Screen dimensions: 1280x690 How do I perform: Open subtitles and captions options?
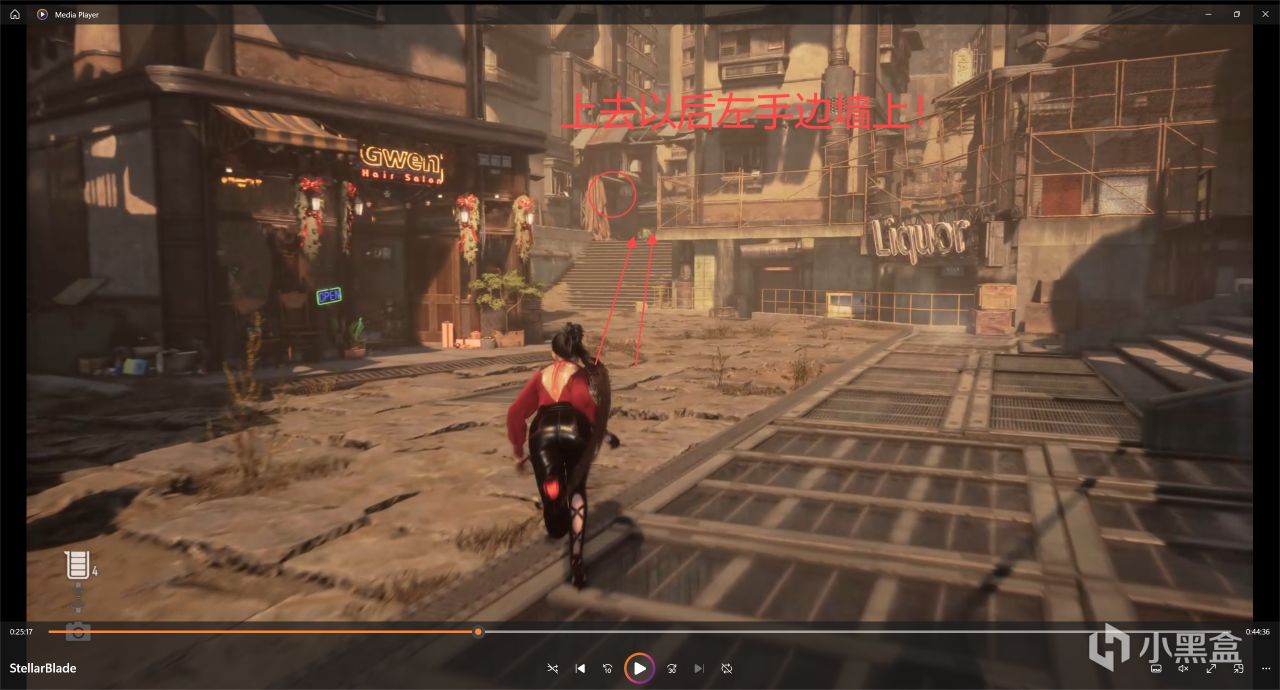[1156, 668]
